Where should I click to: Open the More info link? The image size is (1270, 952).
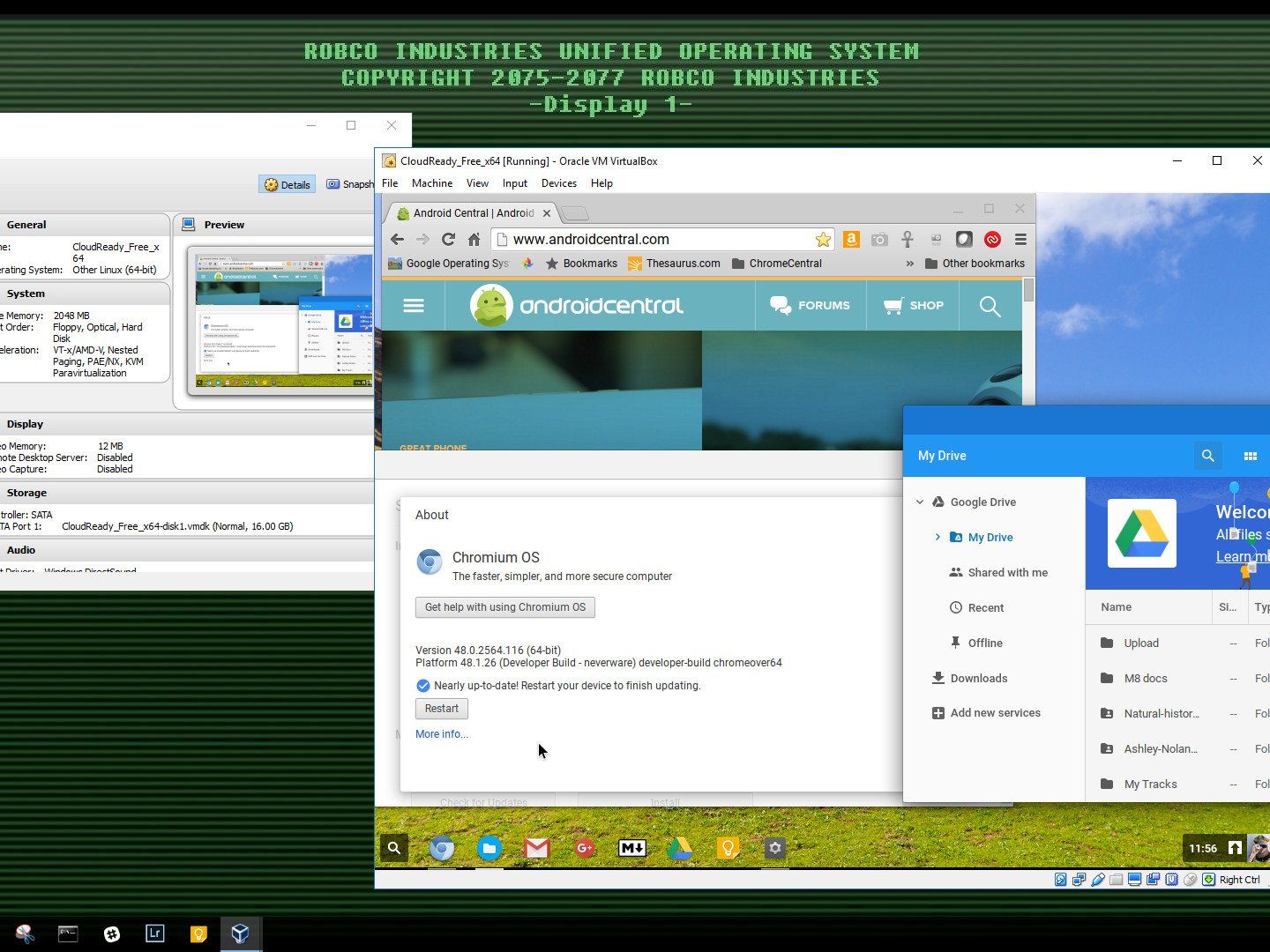point(441,734)
